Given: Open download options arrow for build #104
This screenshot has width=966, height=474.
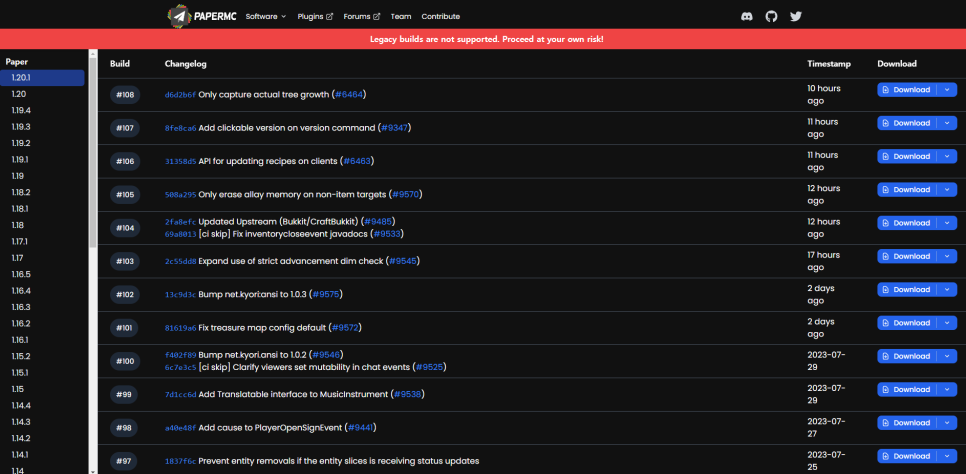Looking at the screenshot, I should point(948,223).
